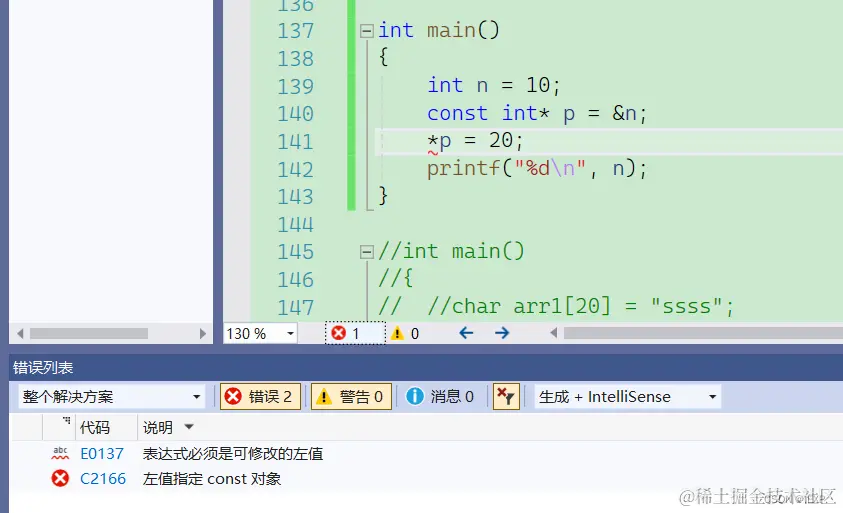Sort by the 代码 column header
This screenshot has height=513, width=843.
tap(95, 428)
